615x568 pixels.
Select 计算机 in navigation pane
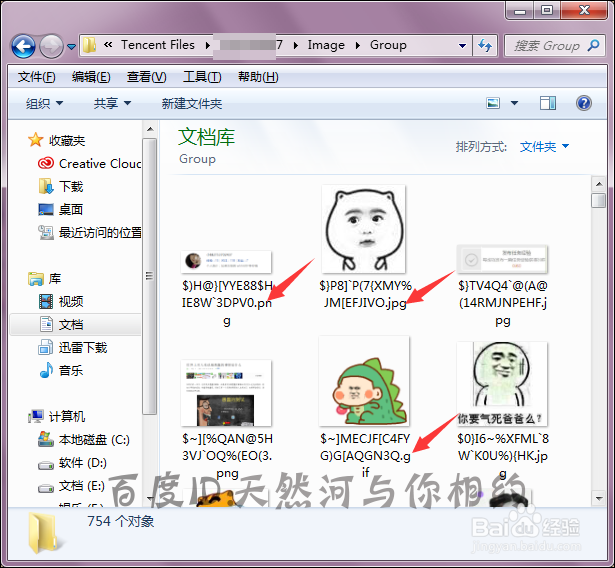[67, 416]
